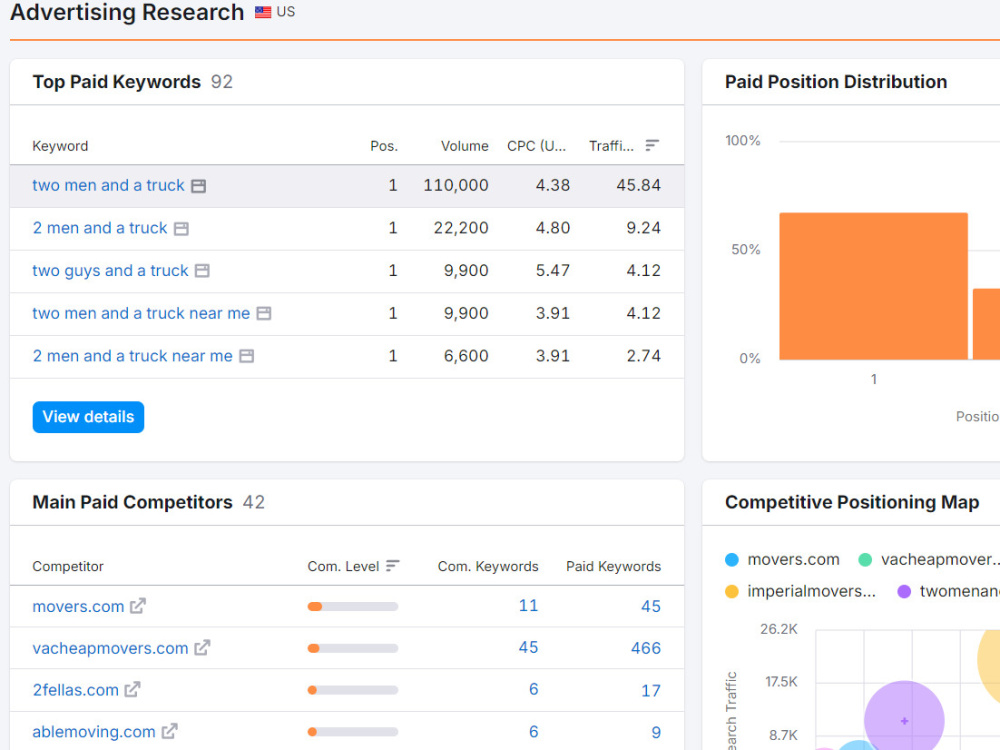Click ablemoving.com common keywords value 6
This screenshot has height=750, width=1000.
coord(534,732)
